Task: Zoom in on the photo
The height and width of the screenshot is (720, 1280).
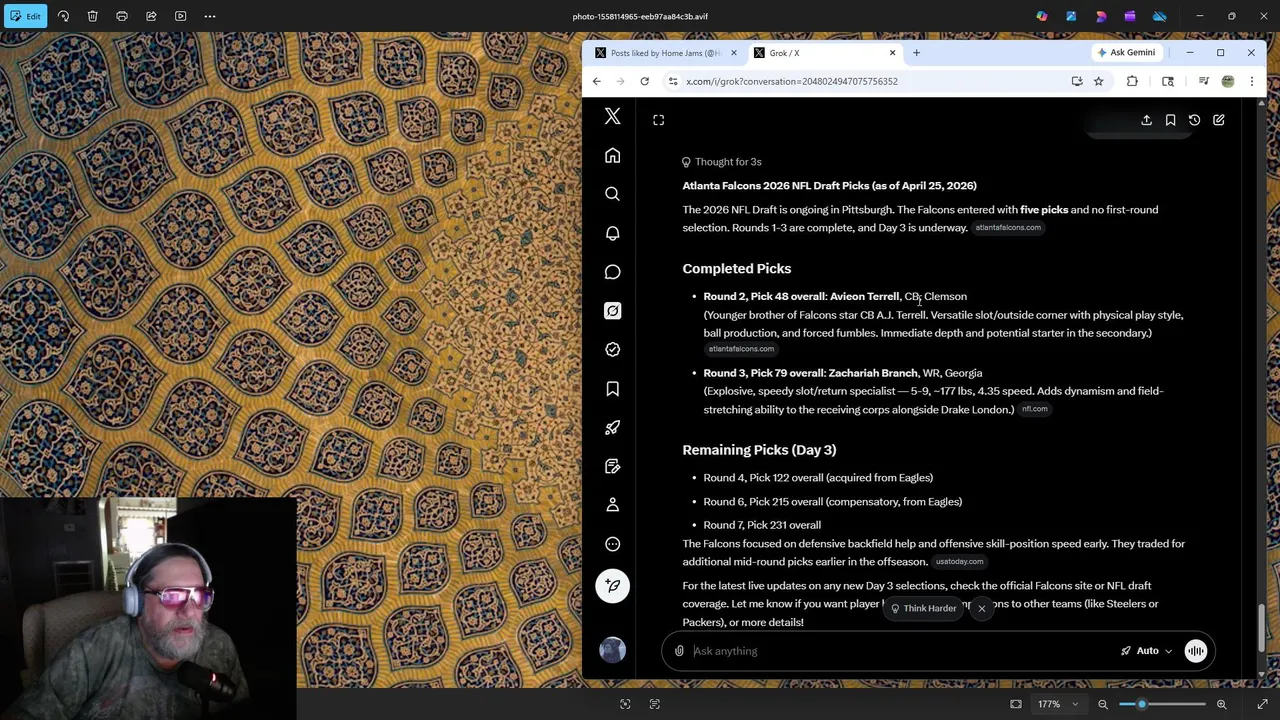Action: [1221, 704]
